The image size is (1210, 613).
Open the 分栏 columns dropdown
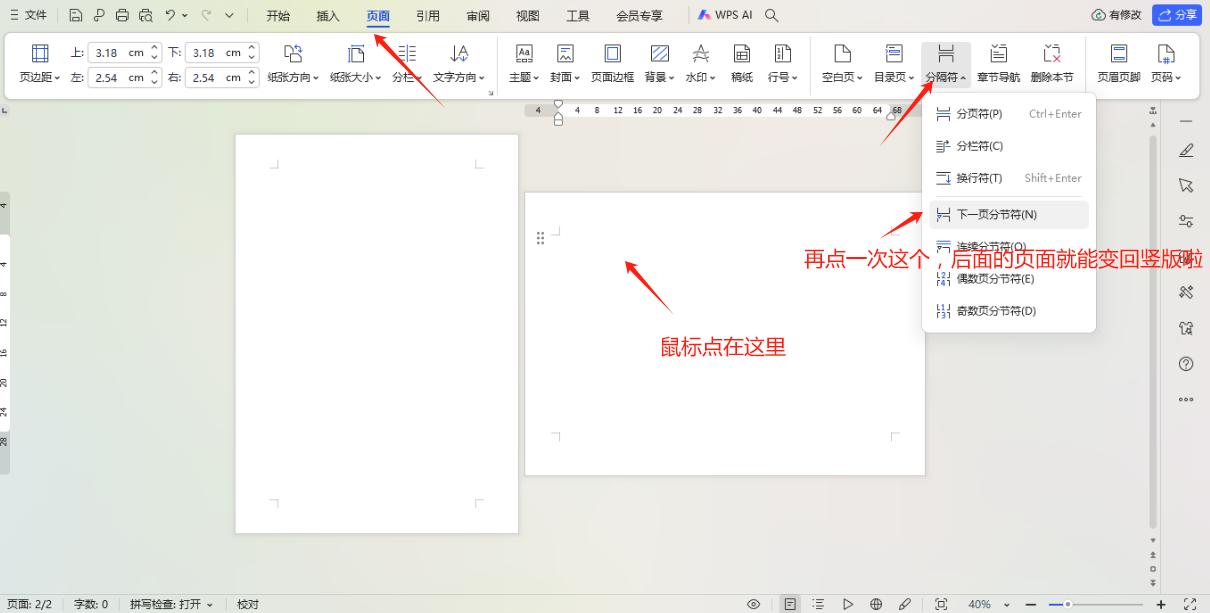pyautogui.click(x=407, y=63)
